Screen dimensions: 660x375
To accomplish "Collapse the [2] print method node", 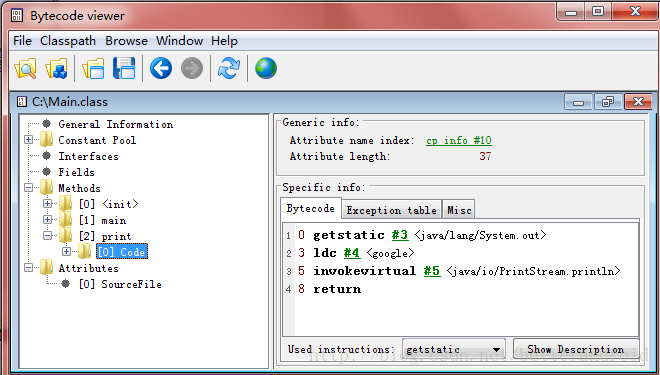I will coord(47,235).
